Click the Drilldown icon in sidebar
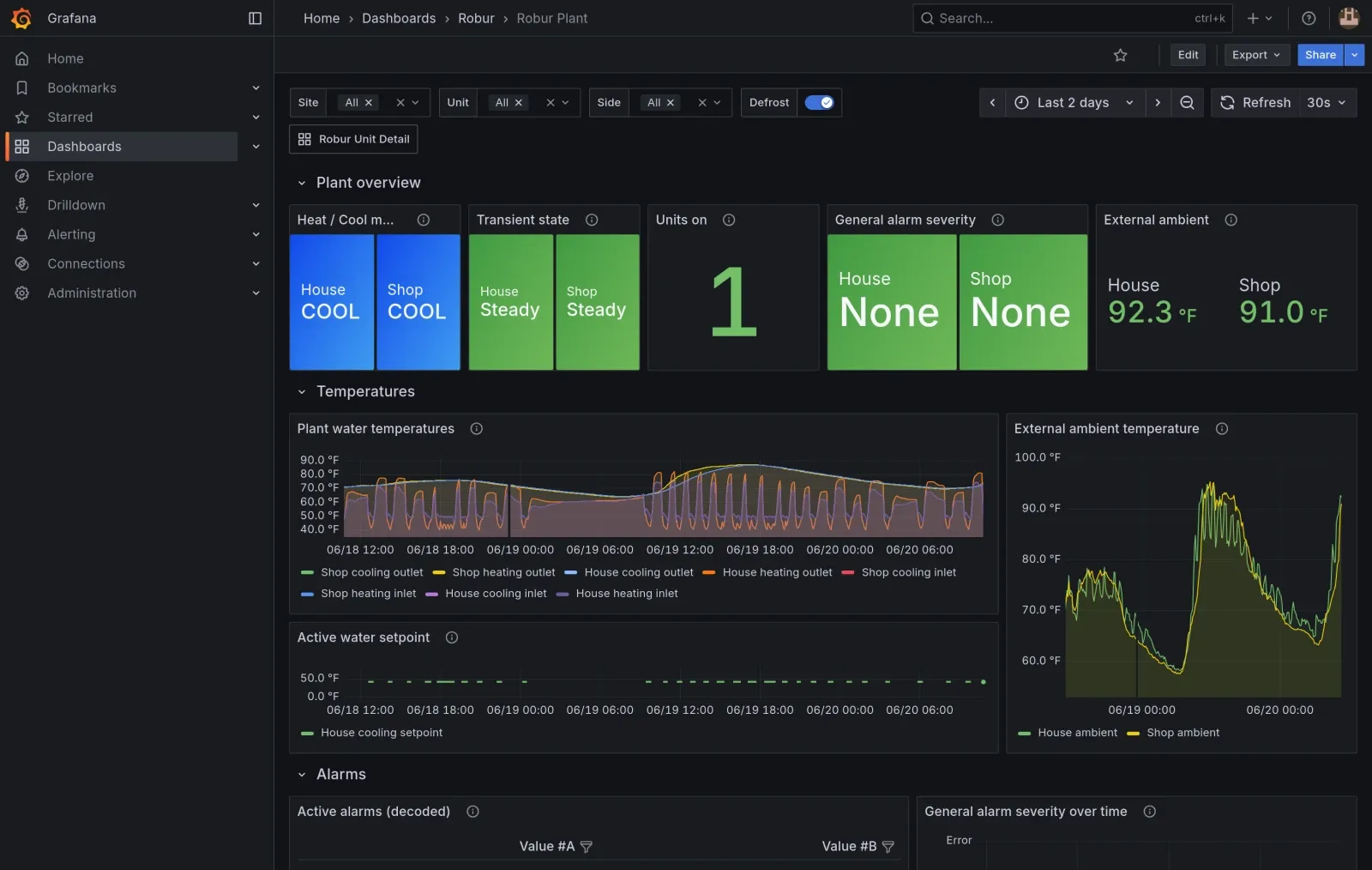Viewport: 1372px width, 870px height. 22,205
